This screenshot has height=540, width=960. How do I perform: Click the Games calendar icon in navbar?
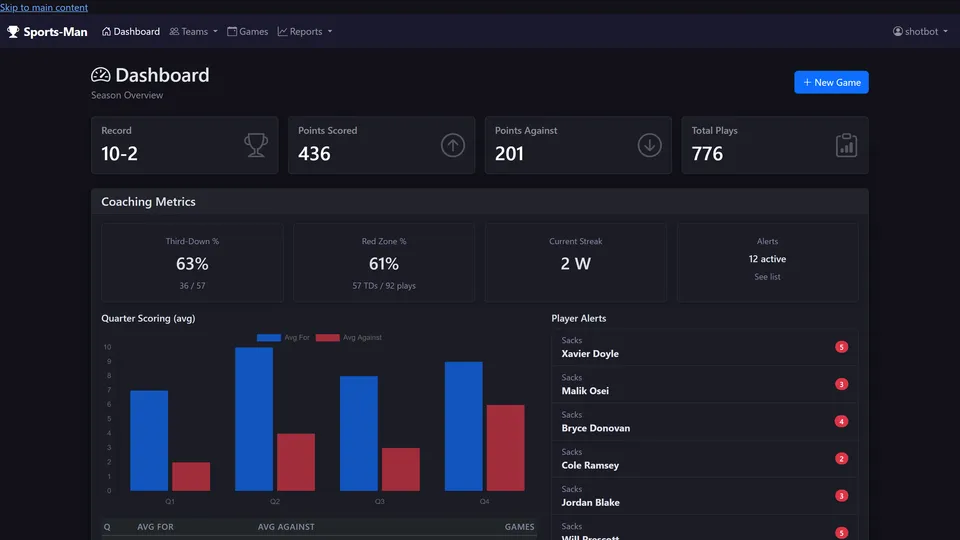point(232,31)
